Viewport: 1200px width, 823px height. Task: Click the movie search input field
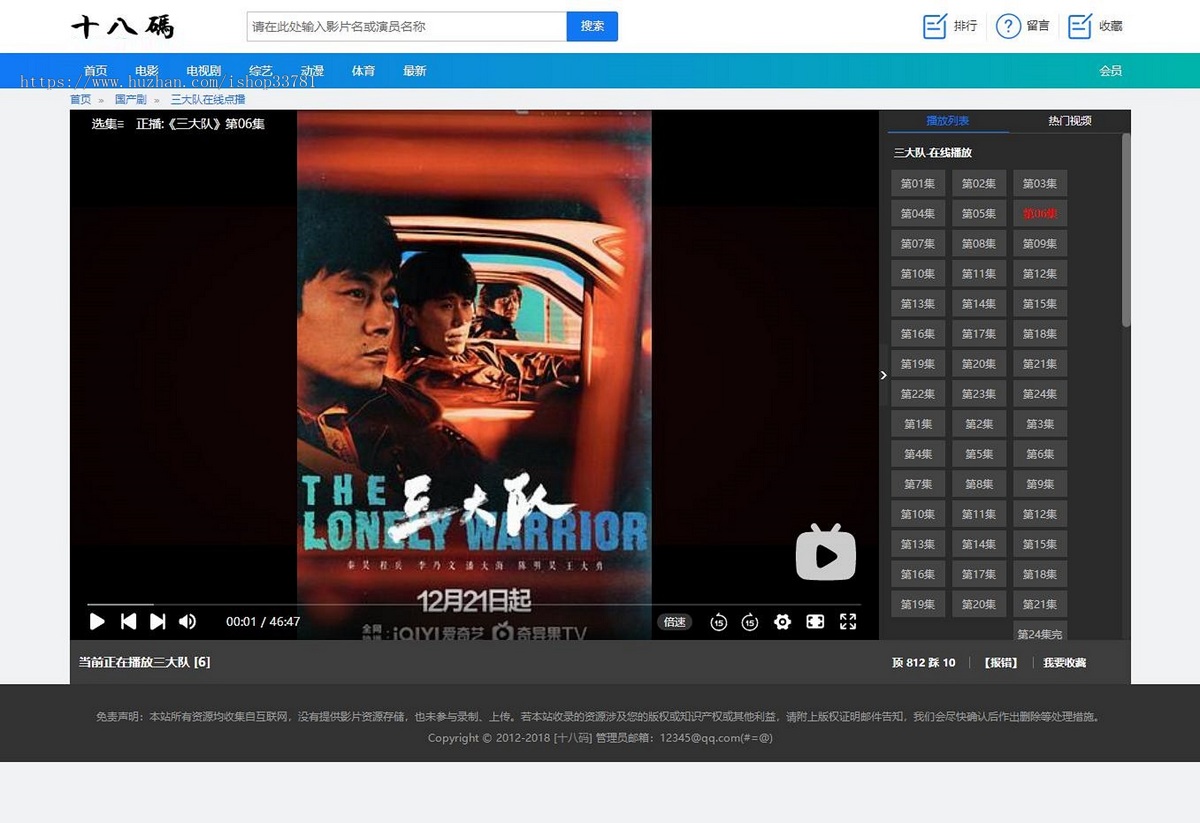pos(407,26)
